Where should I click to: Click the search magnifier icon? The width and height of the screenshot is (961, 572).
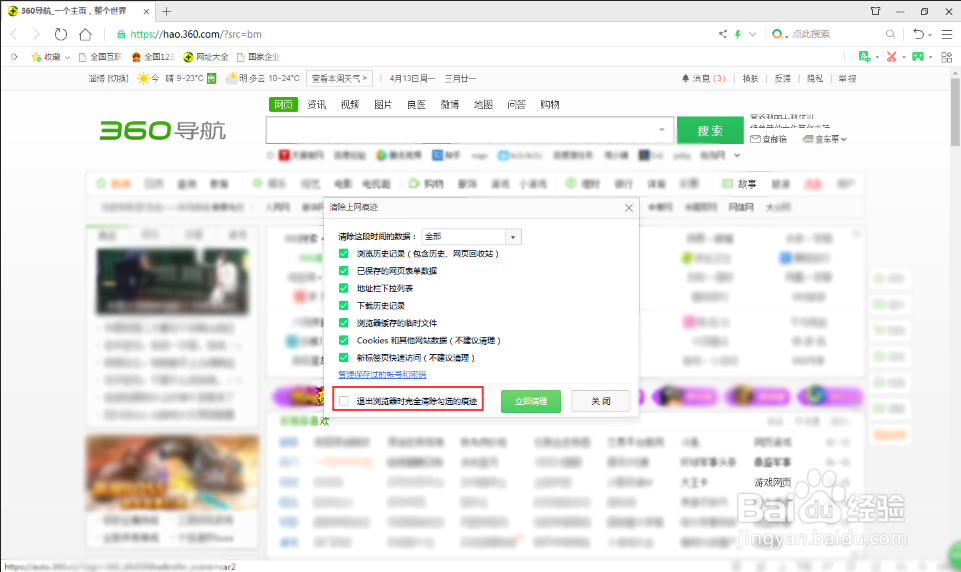tap(891, 34)
